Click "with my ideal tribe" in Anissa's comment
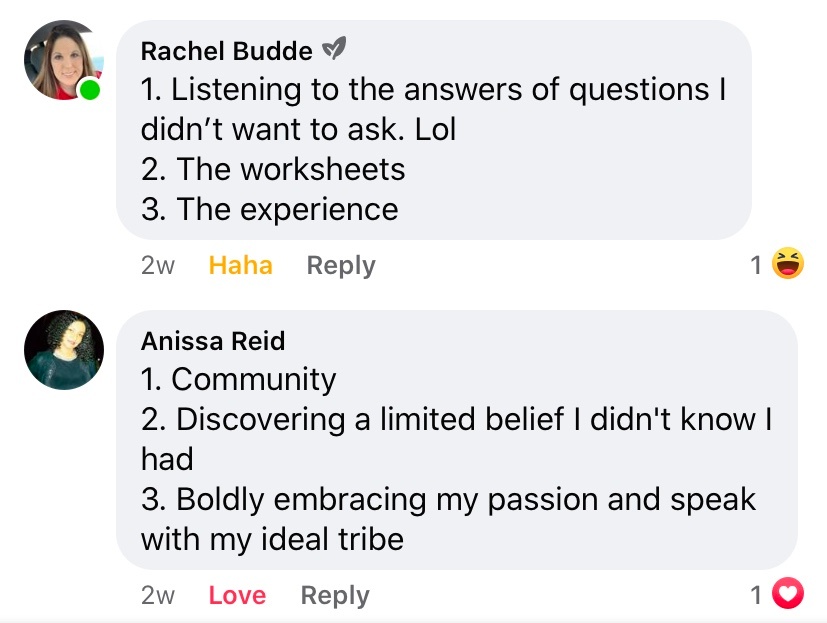Screen dimensions: 827x623 272,540
